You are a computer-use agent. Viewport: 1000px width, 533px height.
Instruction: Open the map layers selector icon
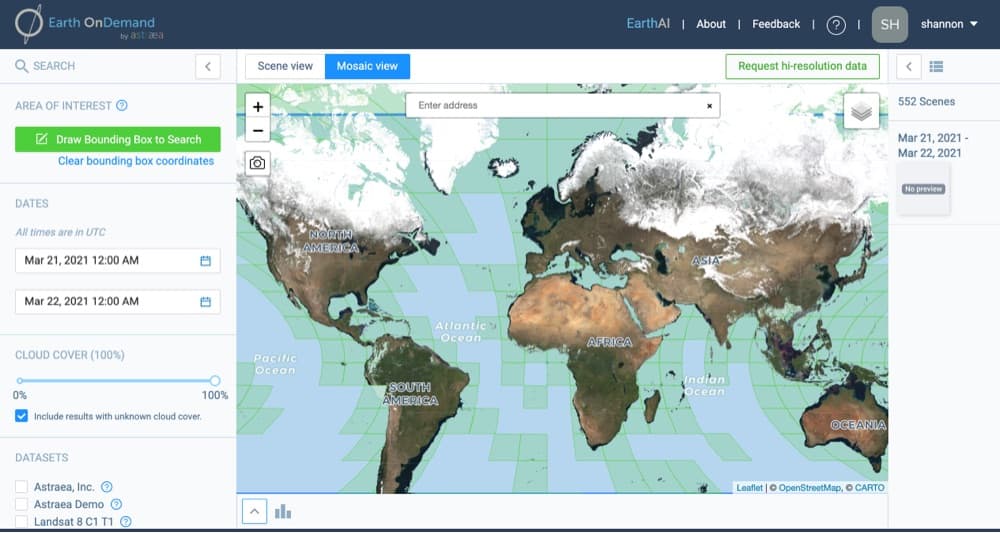861,112
